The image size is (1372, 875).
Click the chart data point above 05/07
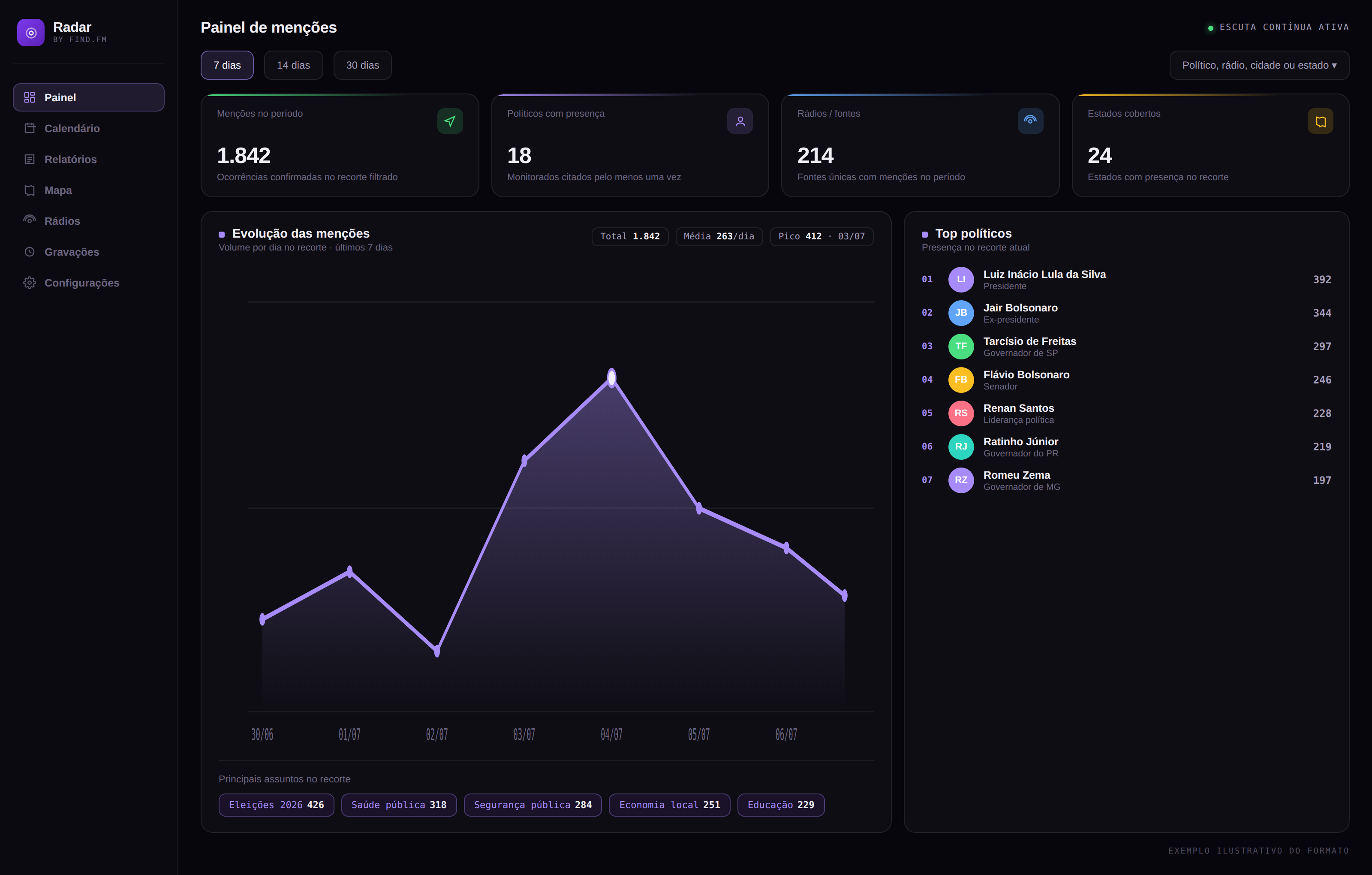[699, 508]
